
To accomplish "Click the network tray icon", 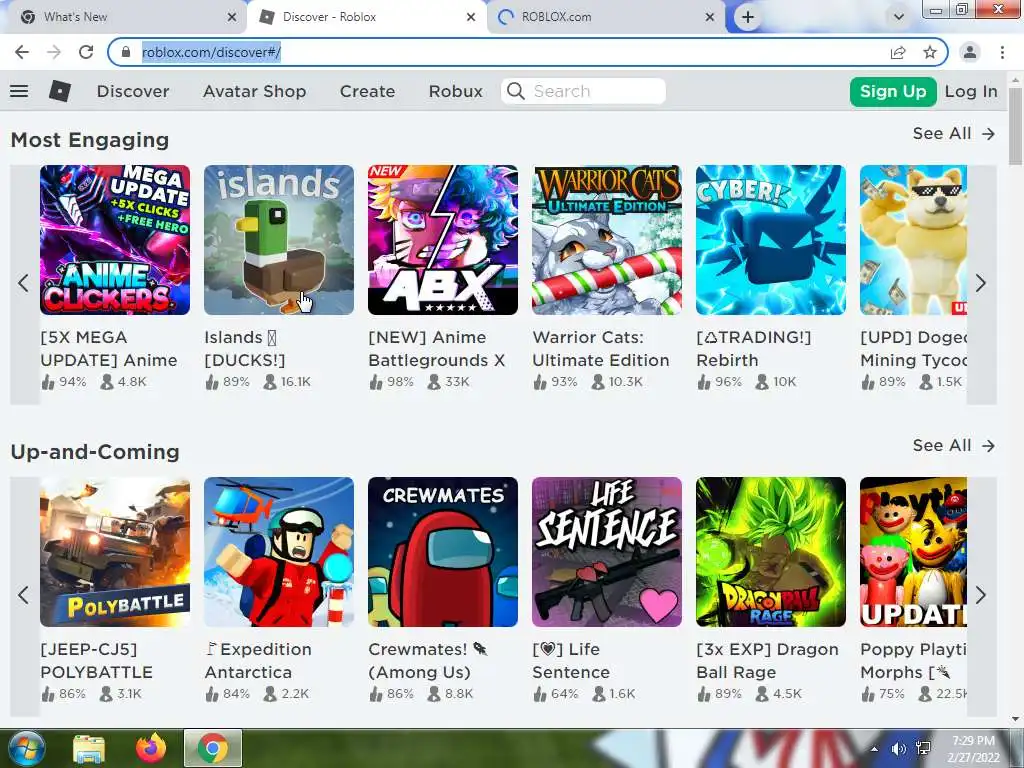I will point(923,749).
